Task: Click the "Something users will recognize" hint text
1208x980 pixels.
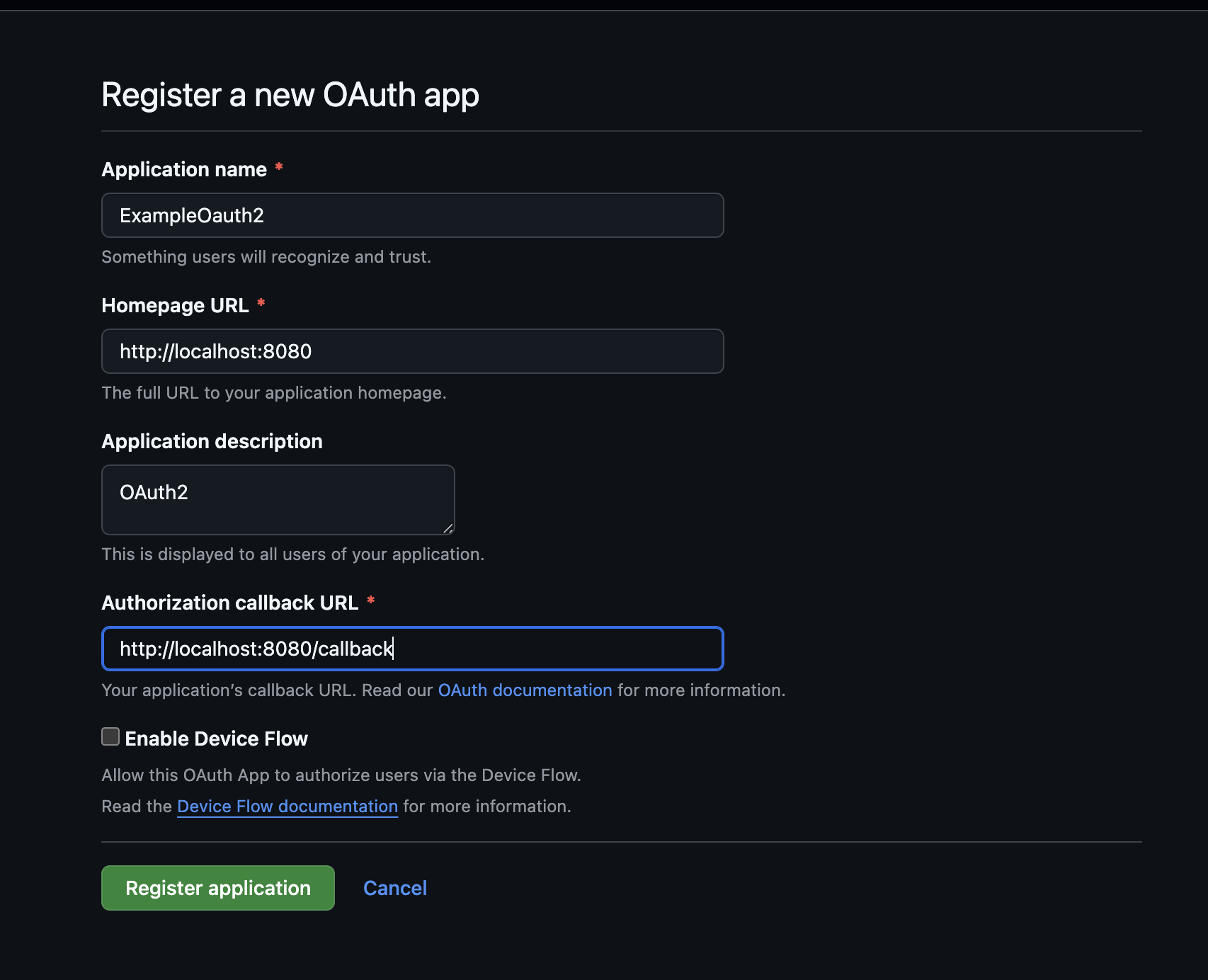Action: pyautogui.click(x=266, y=257)
